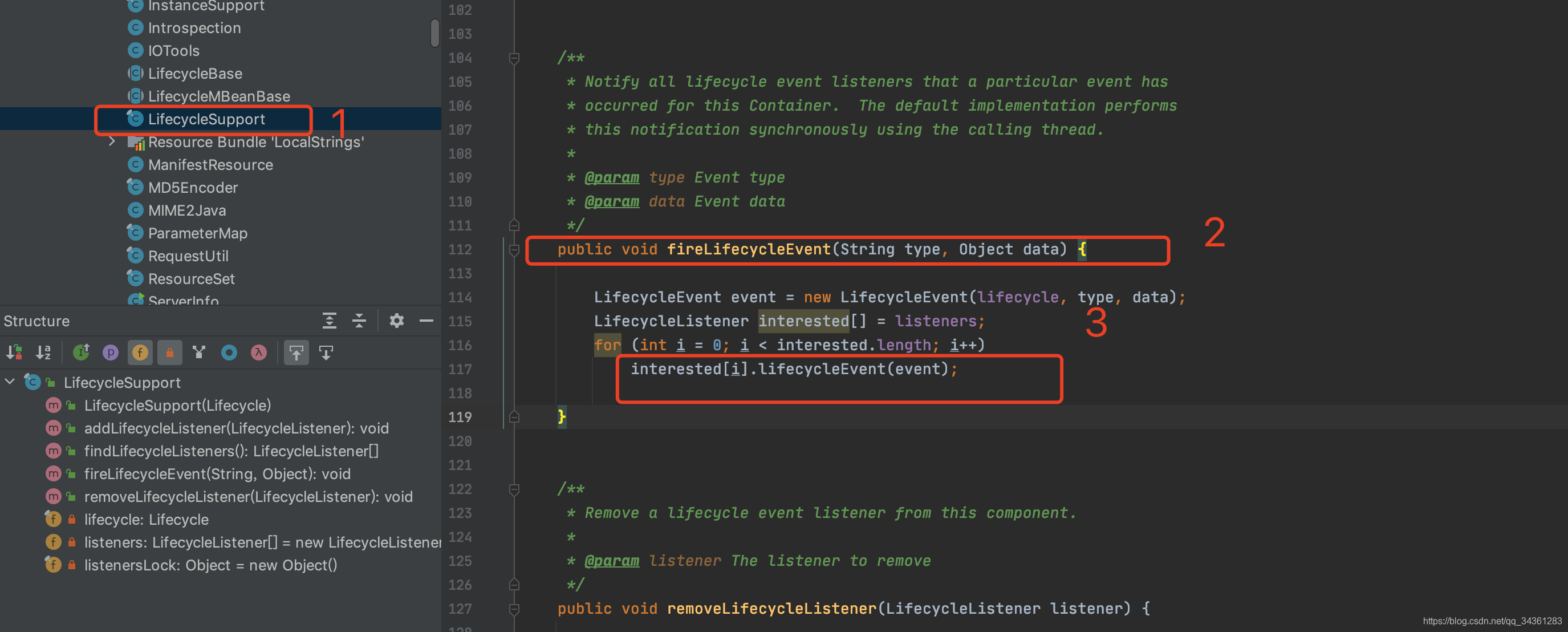Toggle Show Anonymous Classes filter (blue circle)
The width and height of the screenshot is (1568, 632).
point(229,352)
